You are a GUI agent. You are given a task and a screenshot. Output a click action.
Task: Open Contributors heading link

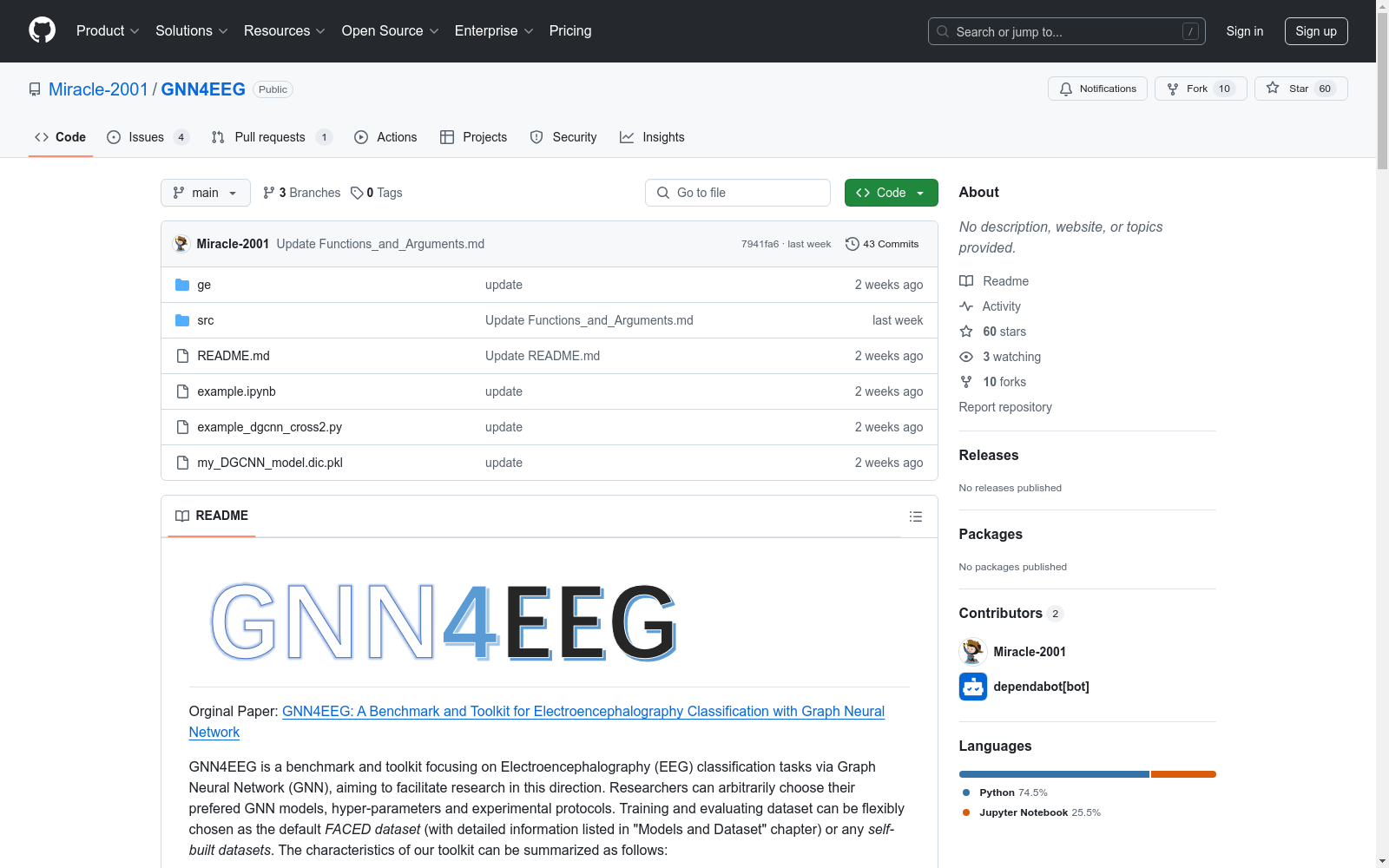click(x=1011, y=613)
